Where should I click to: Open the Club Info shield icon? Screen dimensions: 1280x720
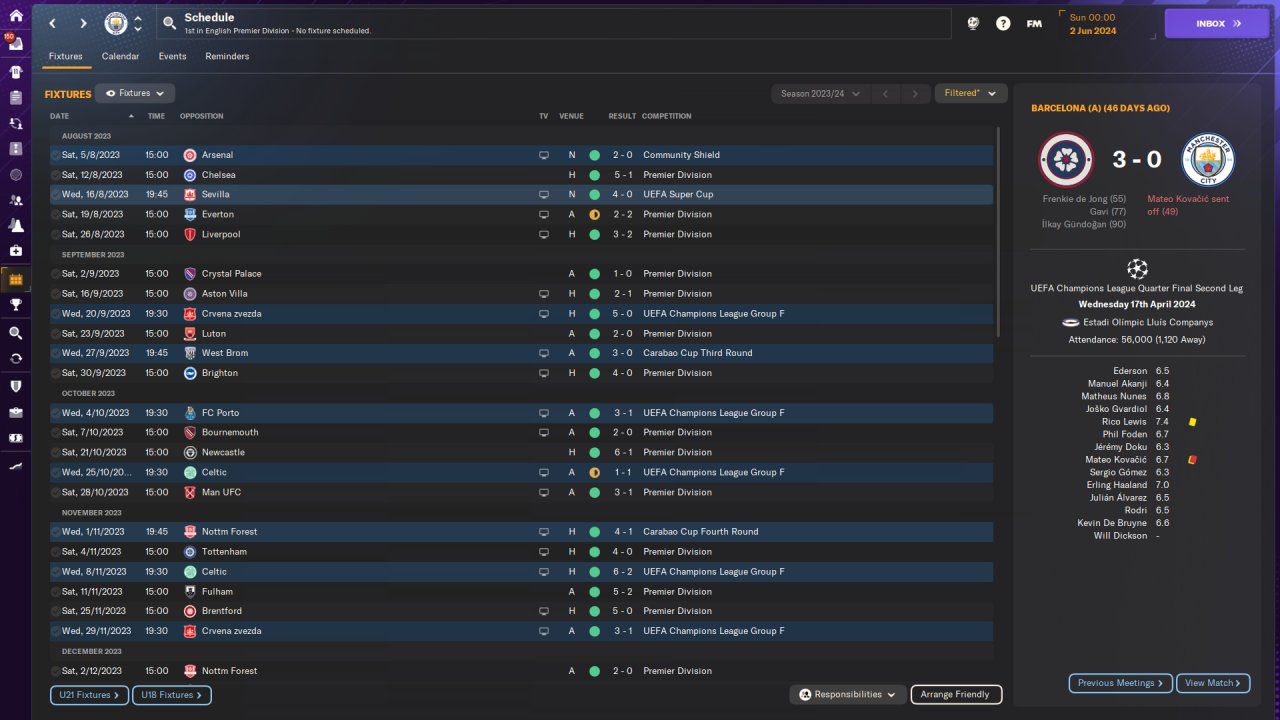[x=15, y=386]
